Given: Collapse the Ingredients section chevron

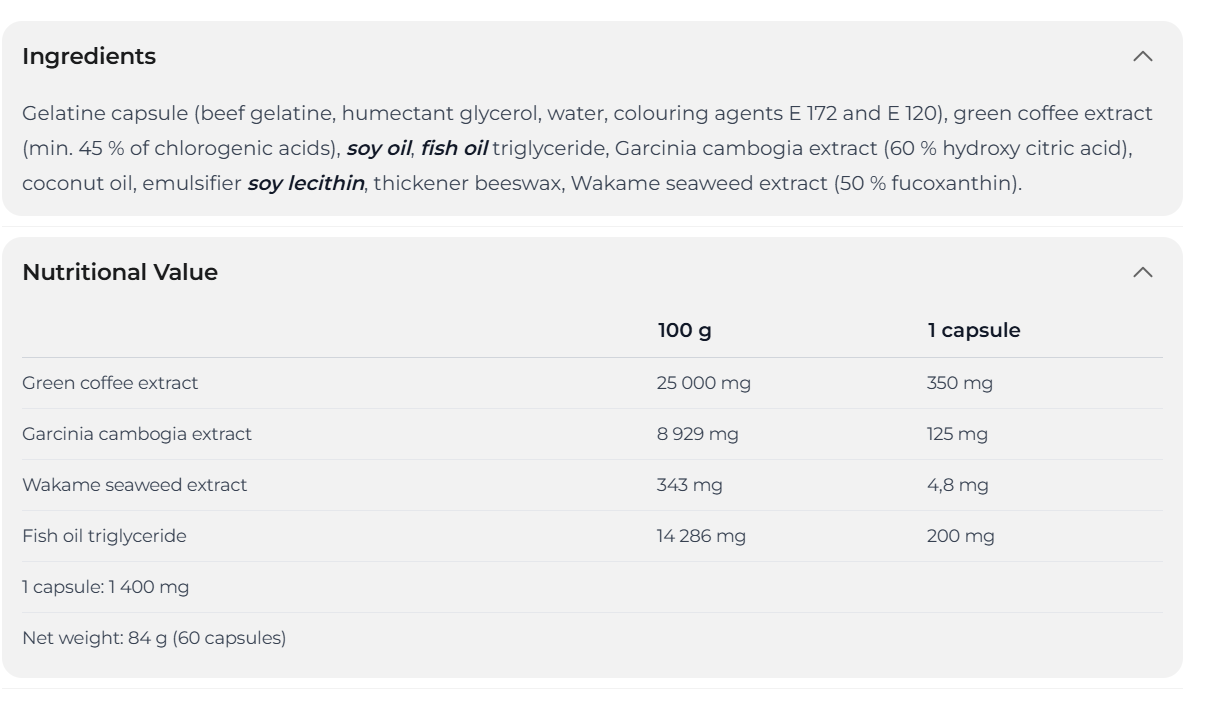Looking at the screenshot, I should coord(1142,57).
